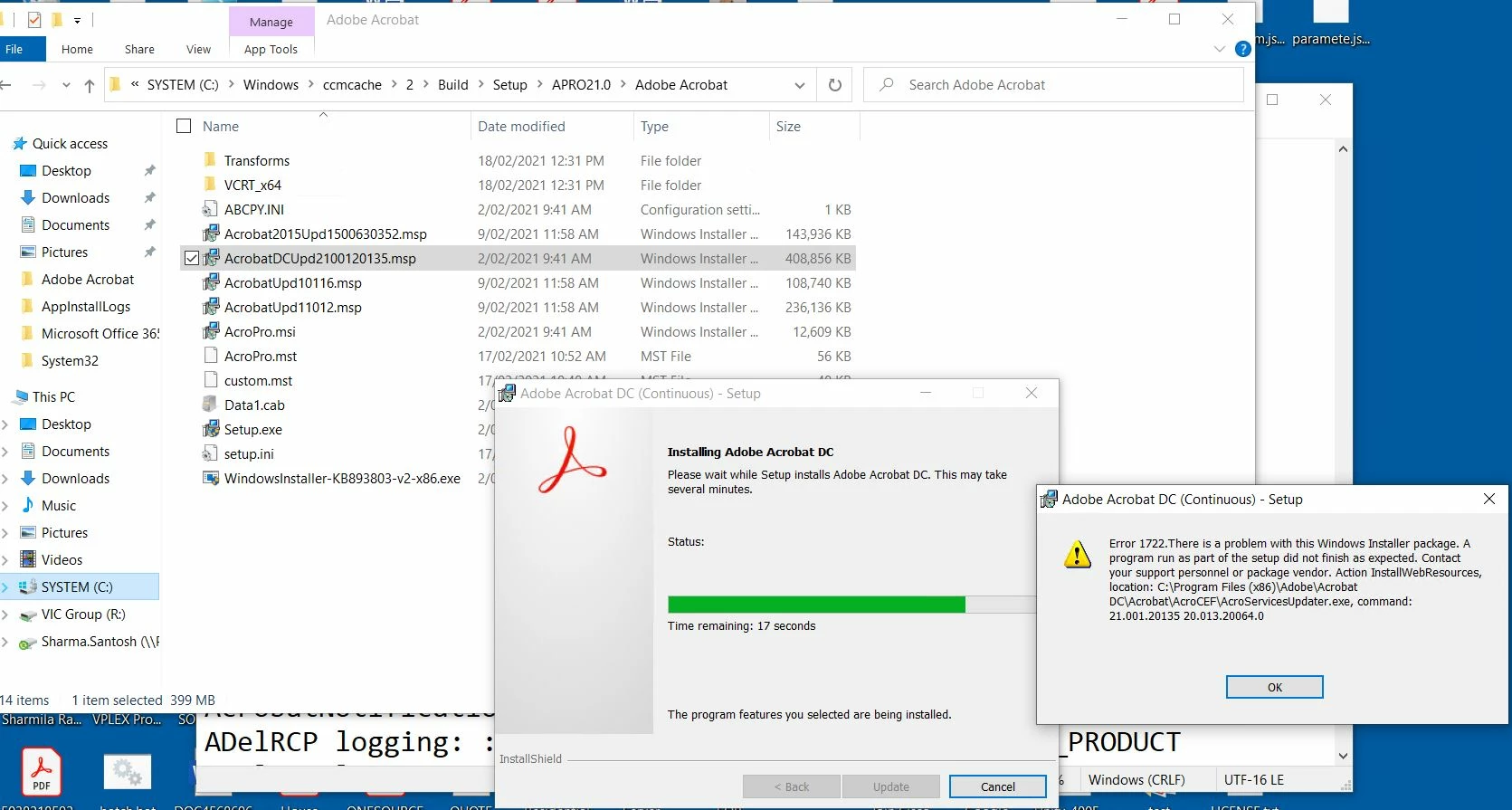Click APRO21.0 in the address breadcrumb
Viewport: 1512px width, 810px height.
[581, 85]
